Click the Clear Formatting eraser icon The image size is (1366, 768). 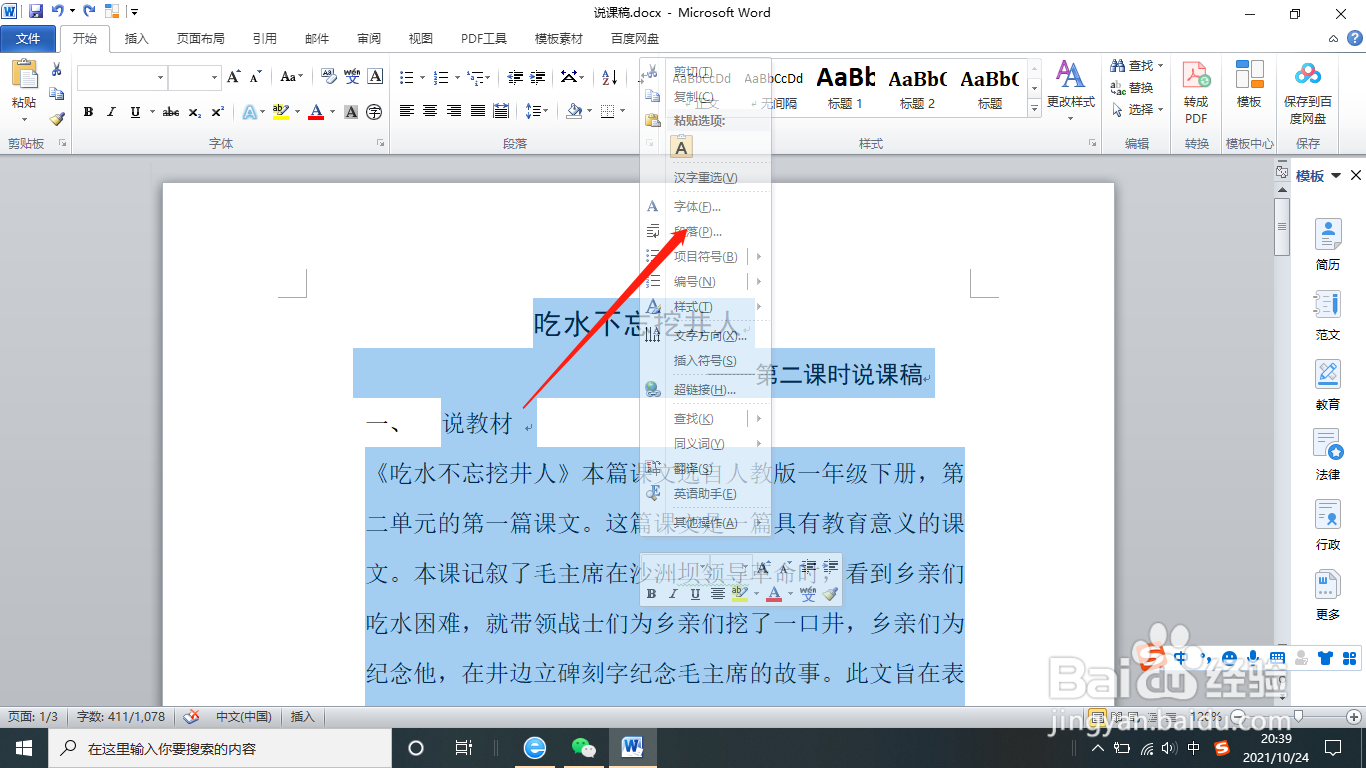click(328, 77)
